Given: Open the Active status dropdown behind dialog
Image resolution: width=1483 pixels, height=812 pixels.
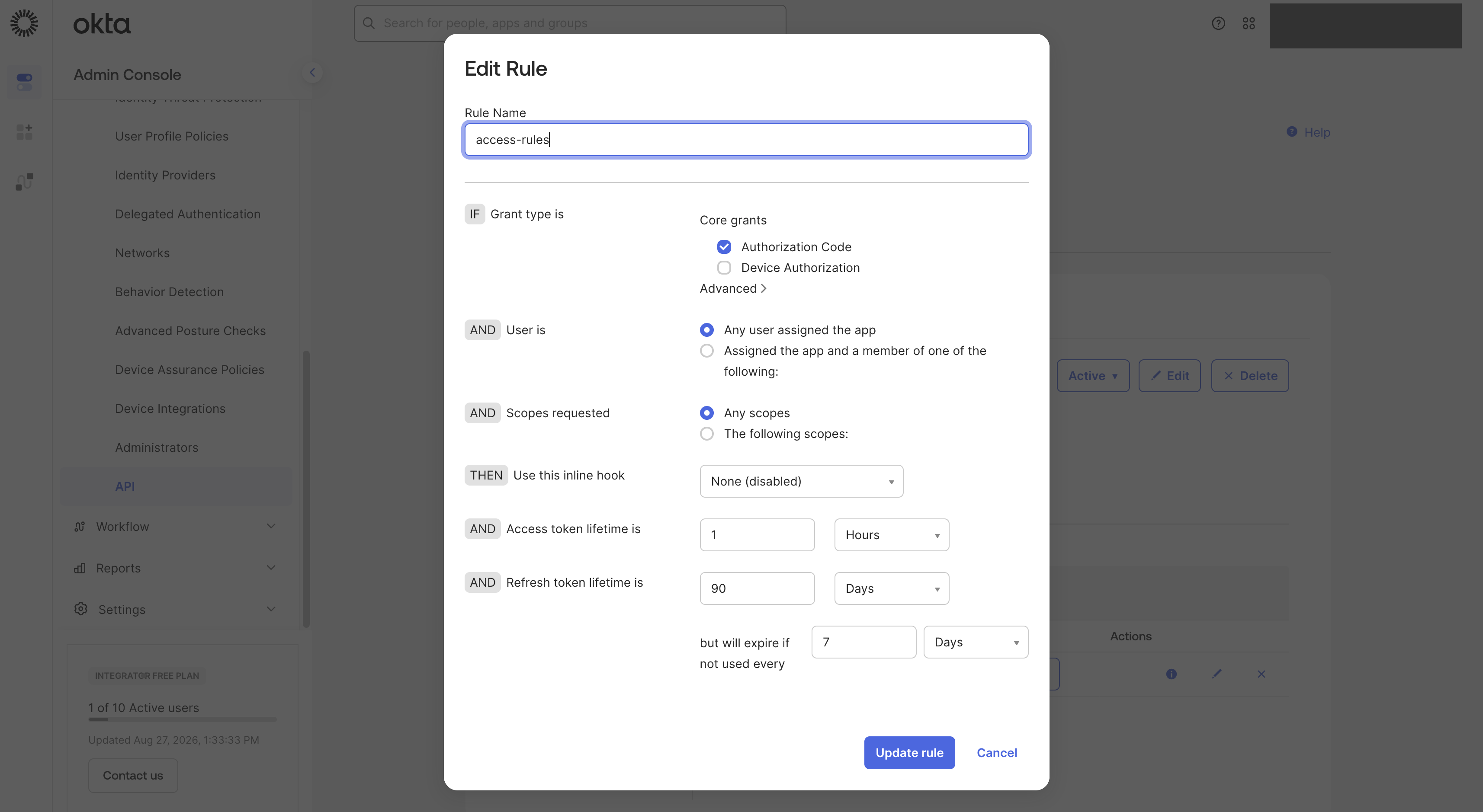Looking at the screenshot, I should (1093, 376).
